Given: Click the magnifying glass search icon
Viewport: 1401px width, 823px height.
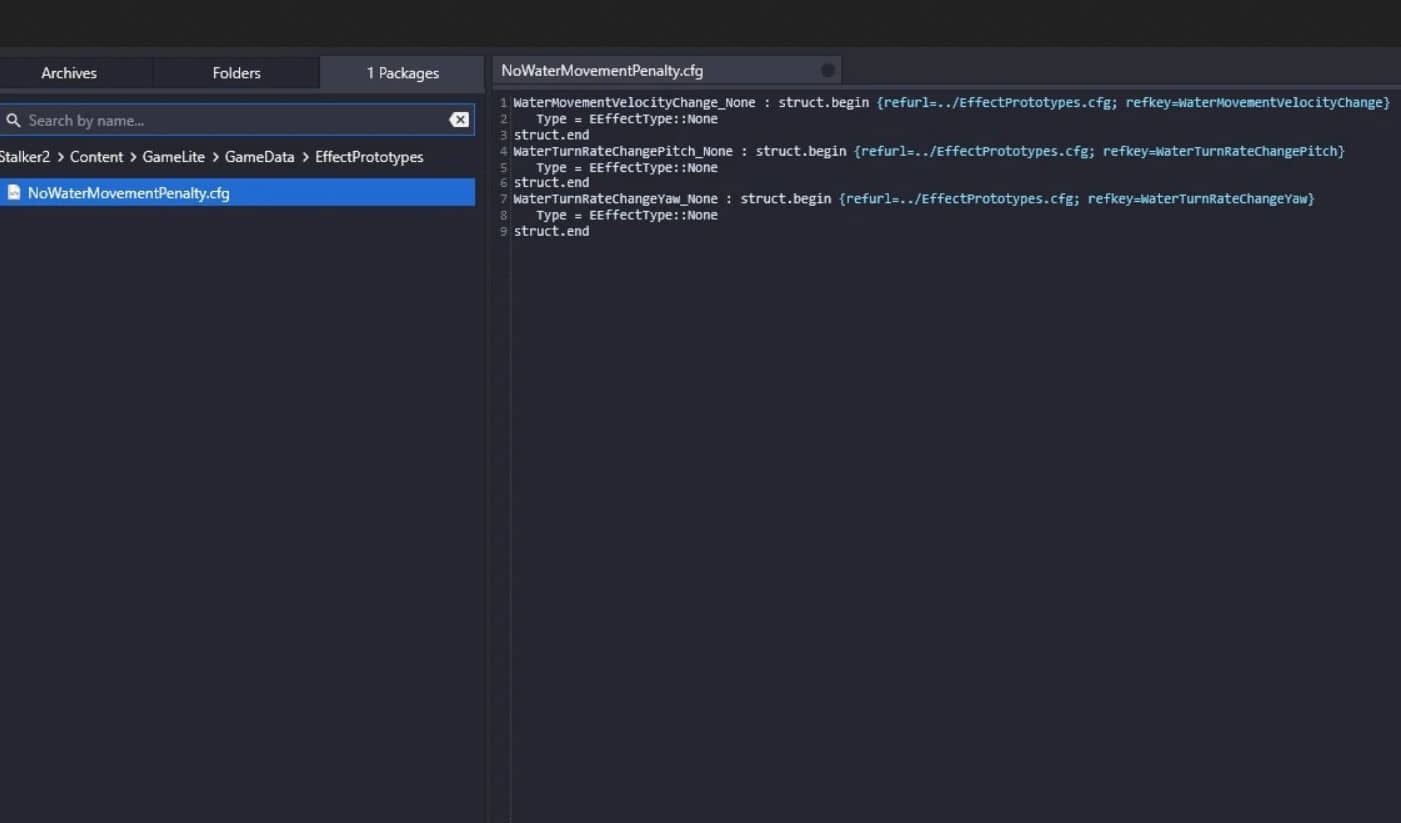Looking at the screenshot, I should click(x=13, y=120).
